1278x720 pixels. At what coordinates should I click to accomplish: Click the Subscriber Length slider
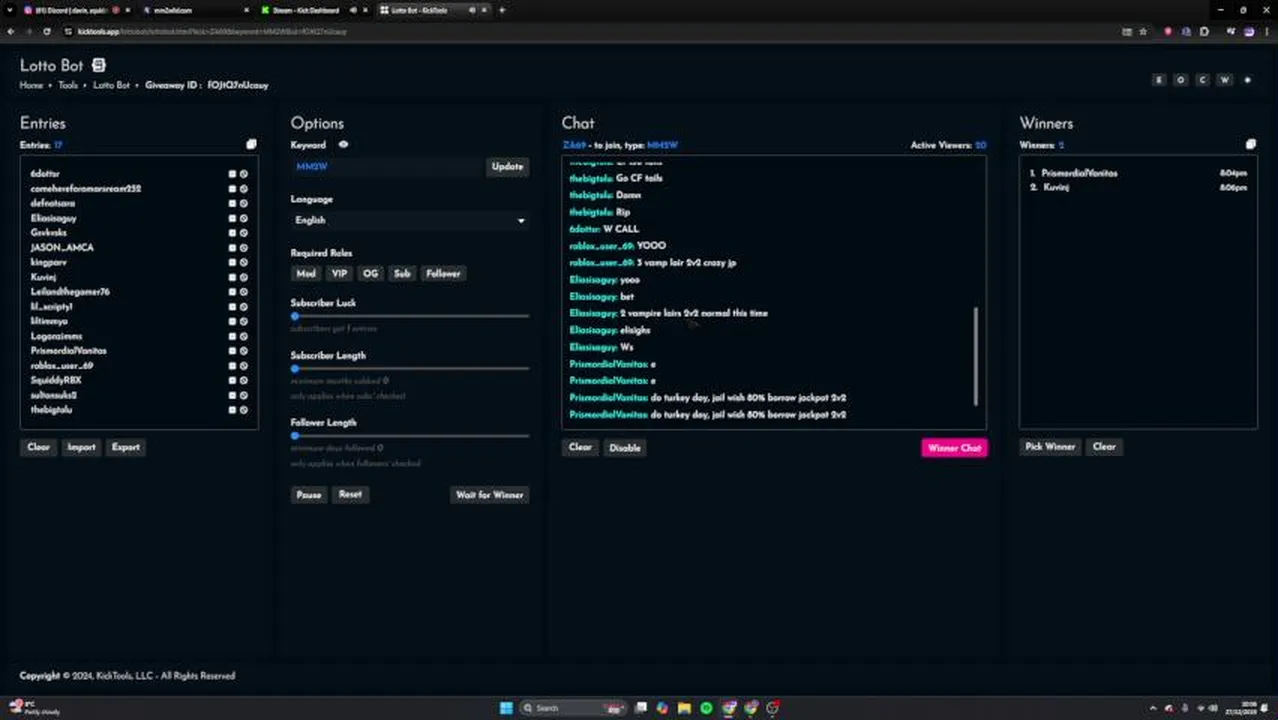410,369
